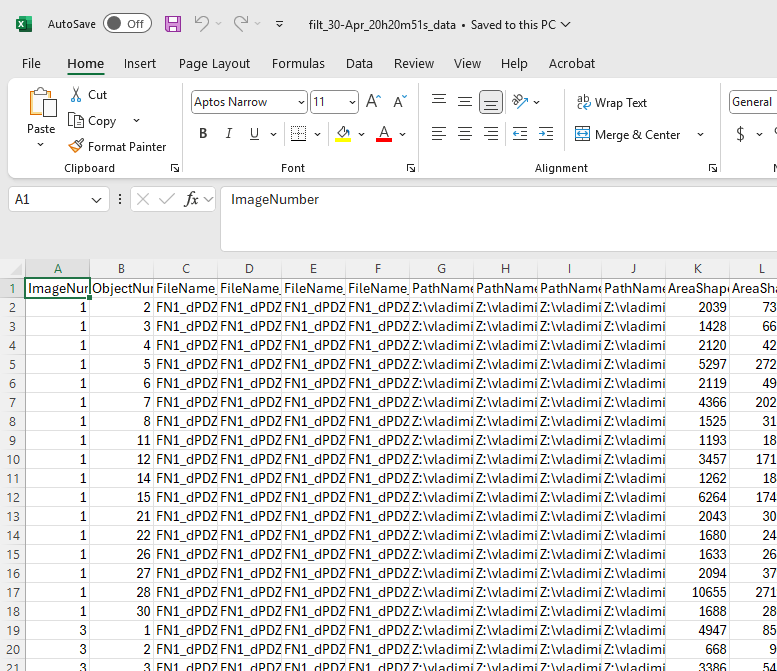The image size is (777, 671).
Task: Click the Name Box showing A1
Action: click(48, 199)
